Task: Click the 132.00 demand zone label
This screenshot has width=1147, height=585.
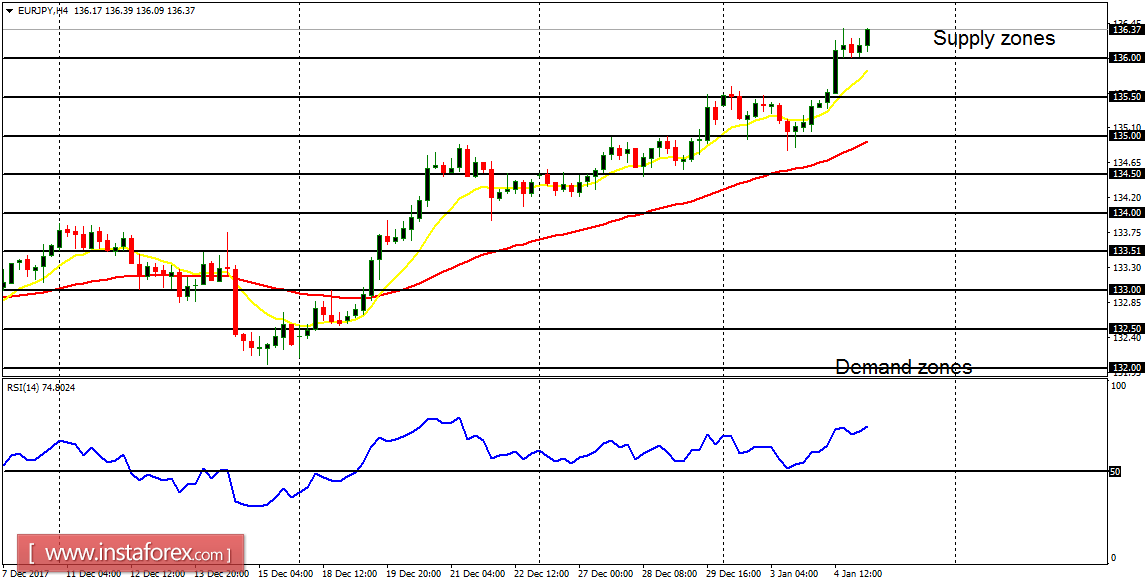Action: pos(1127,366)
